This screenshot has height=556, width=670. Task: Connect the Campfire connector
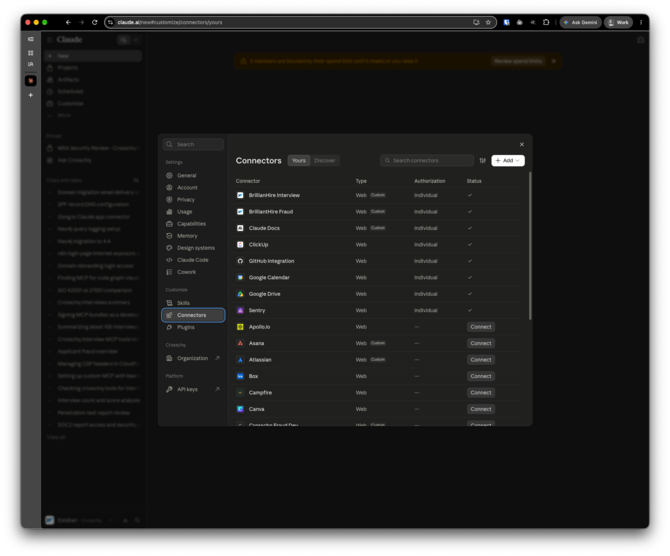481,393
